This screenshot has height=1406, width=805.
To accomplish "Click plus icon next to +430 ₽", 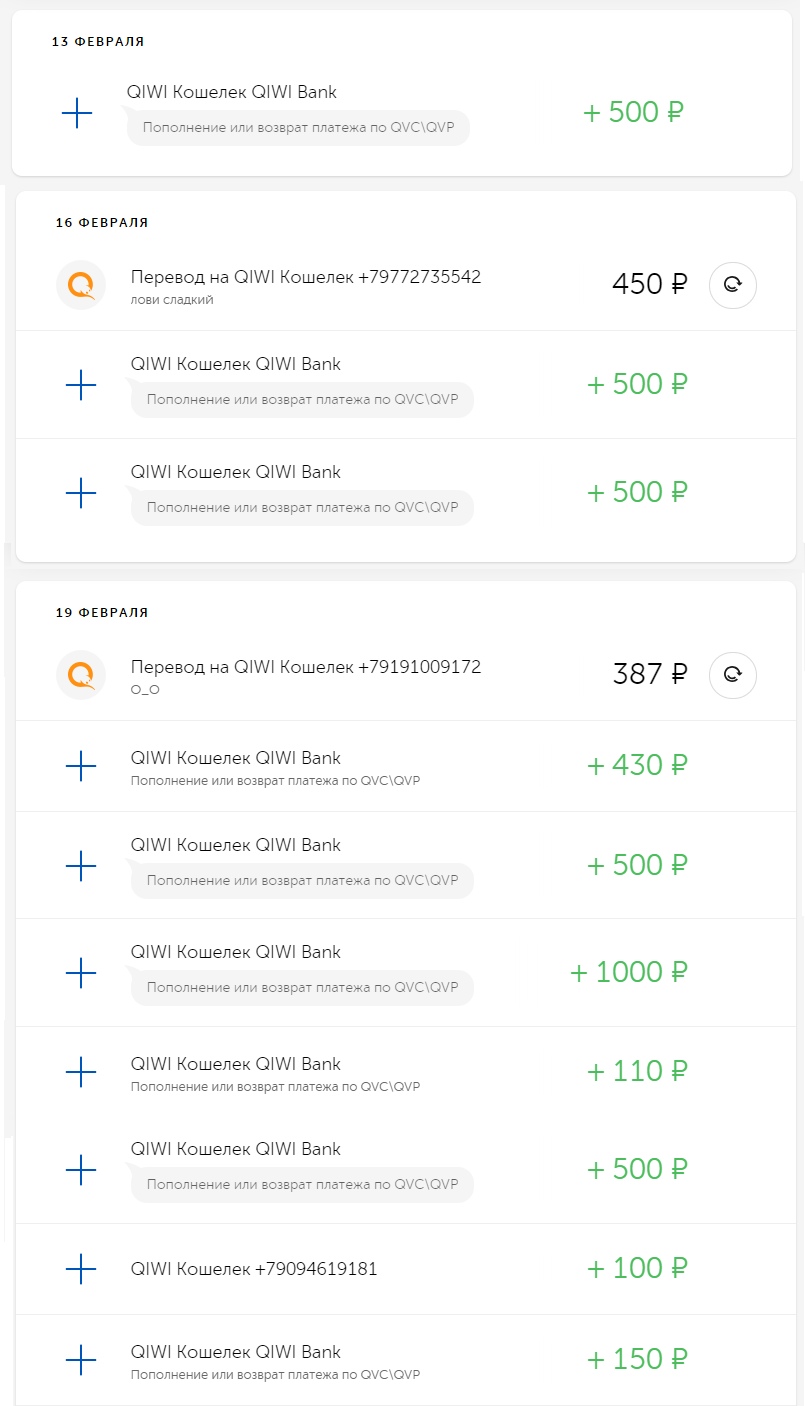I will coord(81,766).
